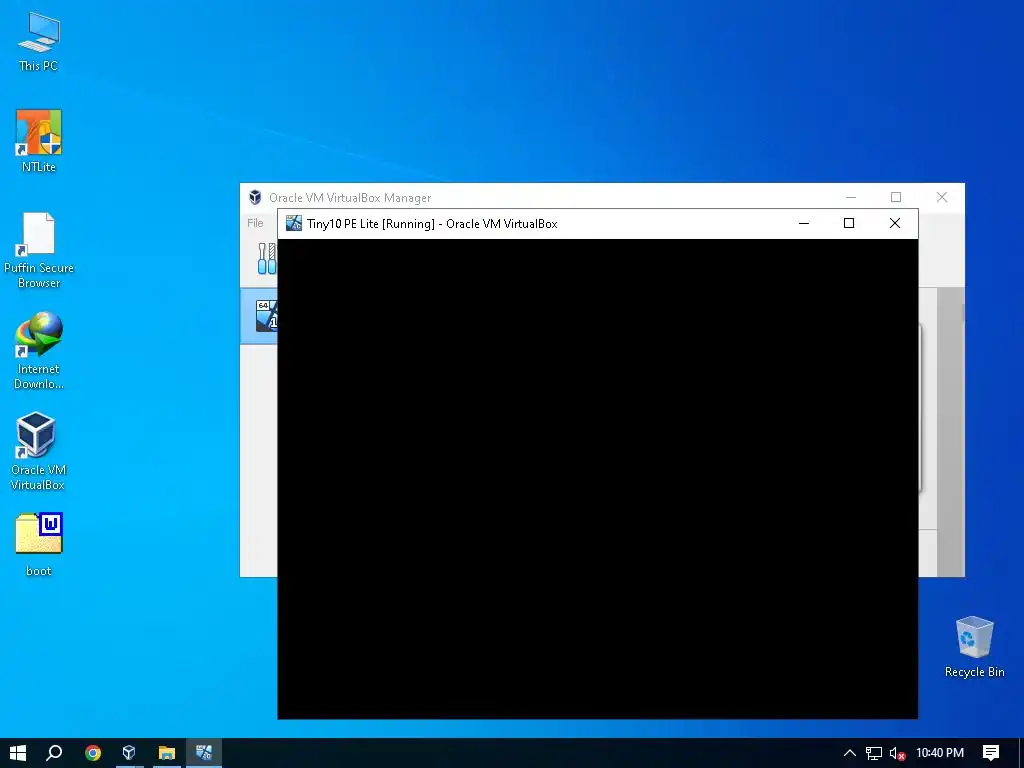Screen dimensions: 1024x768
Task: Open the Windows Start menu
Action: [x=18, y=753]
